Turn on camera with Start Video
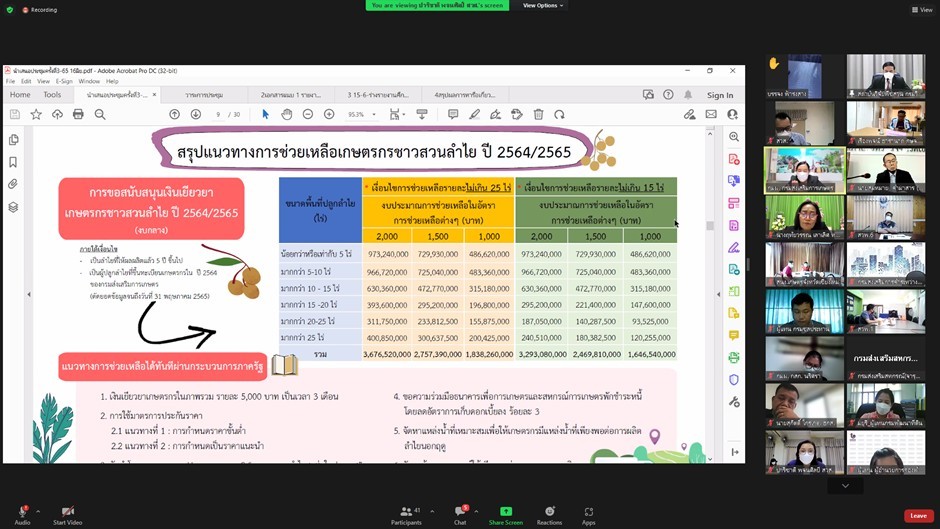Screen dimensions: 940x529 68,515
